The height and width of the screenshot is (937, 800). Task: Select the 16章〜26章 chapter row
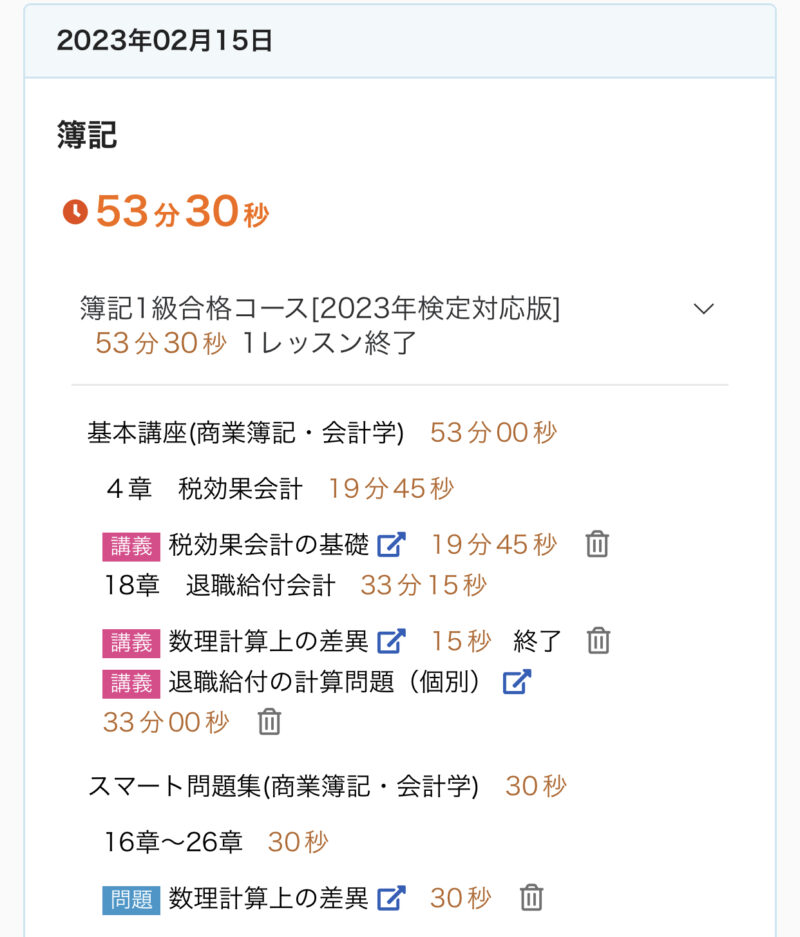(x=174, y=843)
